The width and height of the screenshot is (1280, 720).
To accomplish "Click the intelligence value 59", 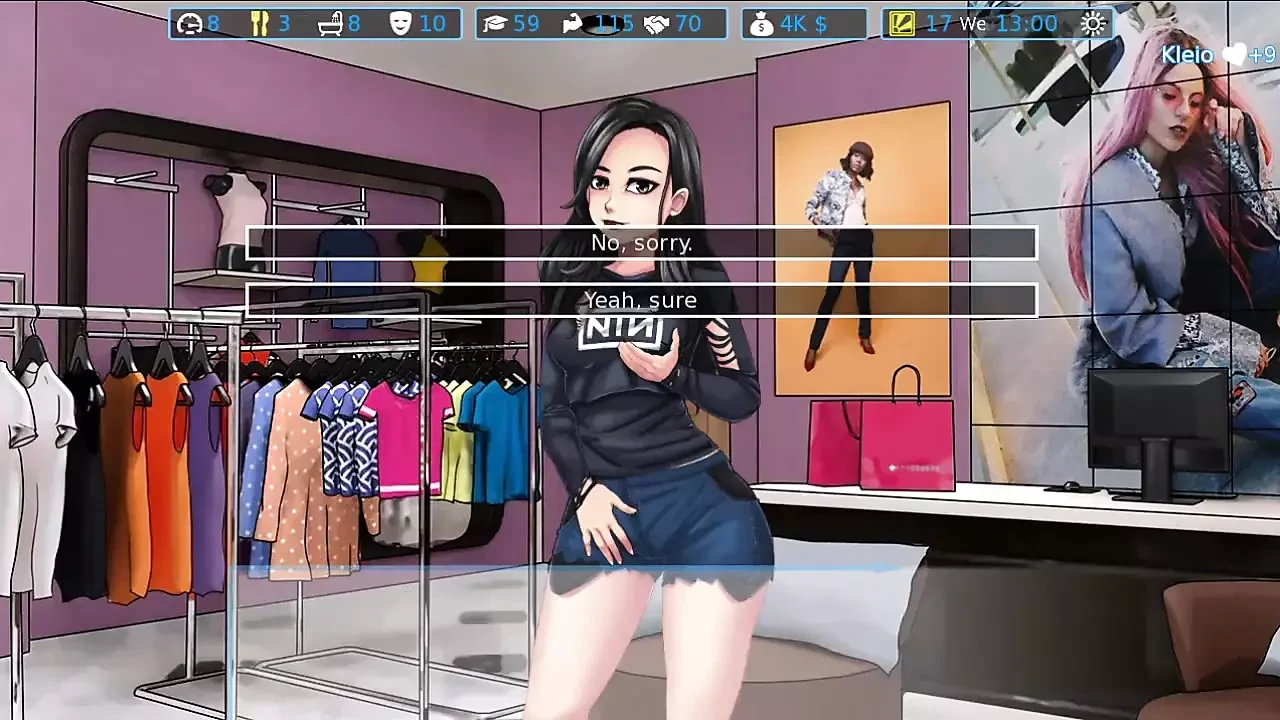I will coord(526,23).
